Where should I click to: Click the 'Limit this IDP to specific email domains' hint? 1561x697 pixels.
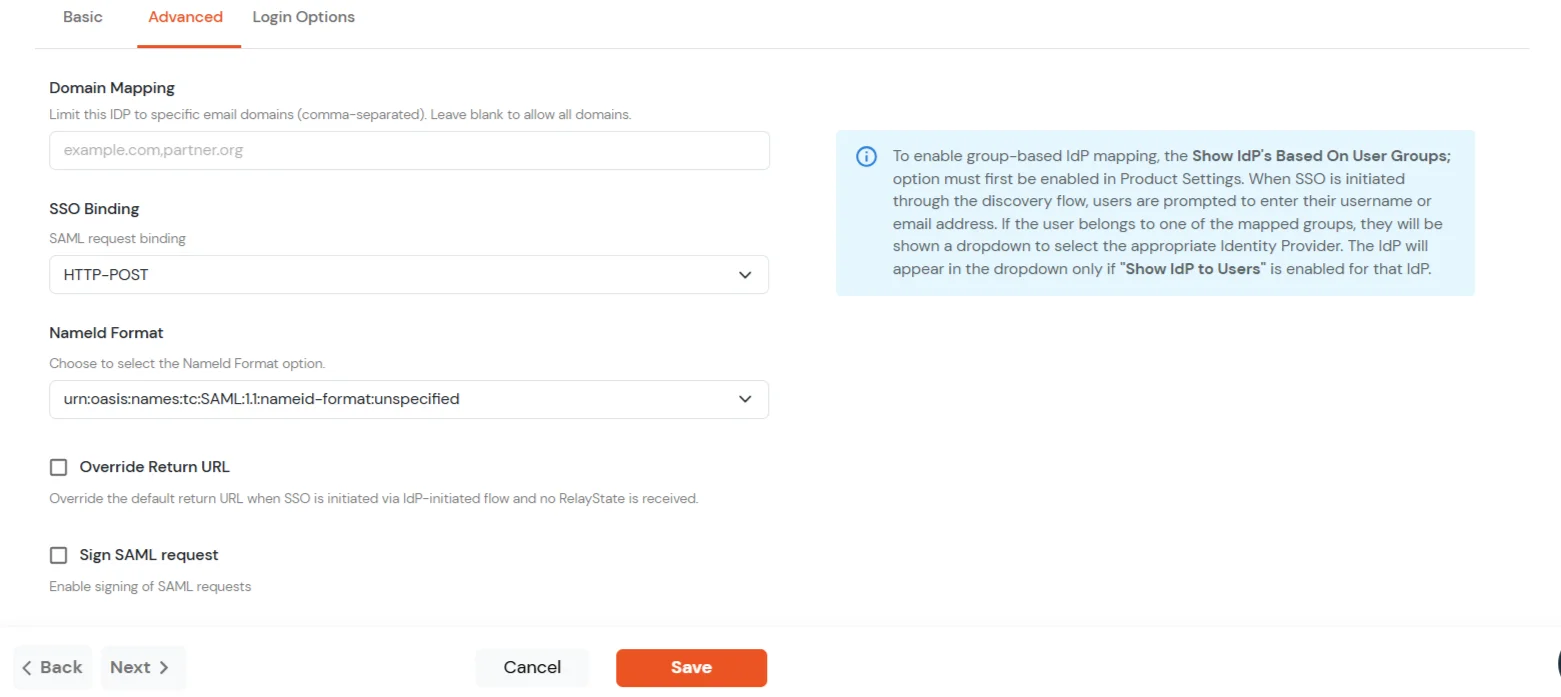coord(340,114)
